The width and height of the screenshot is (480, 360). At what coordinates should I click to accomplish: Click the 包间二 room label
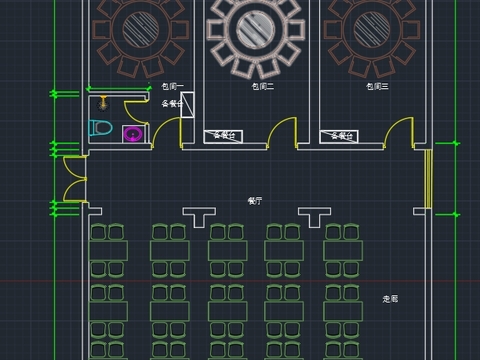pyautogui.click(x=263, y=87)
